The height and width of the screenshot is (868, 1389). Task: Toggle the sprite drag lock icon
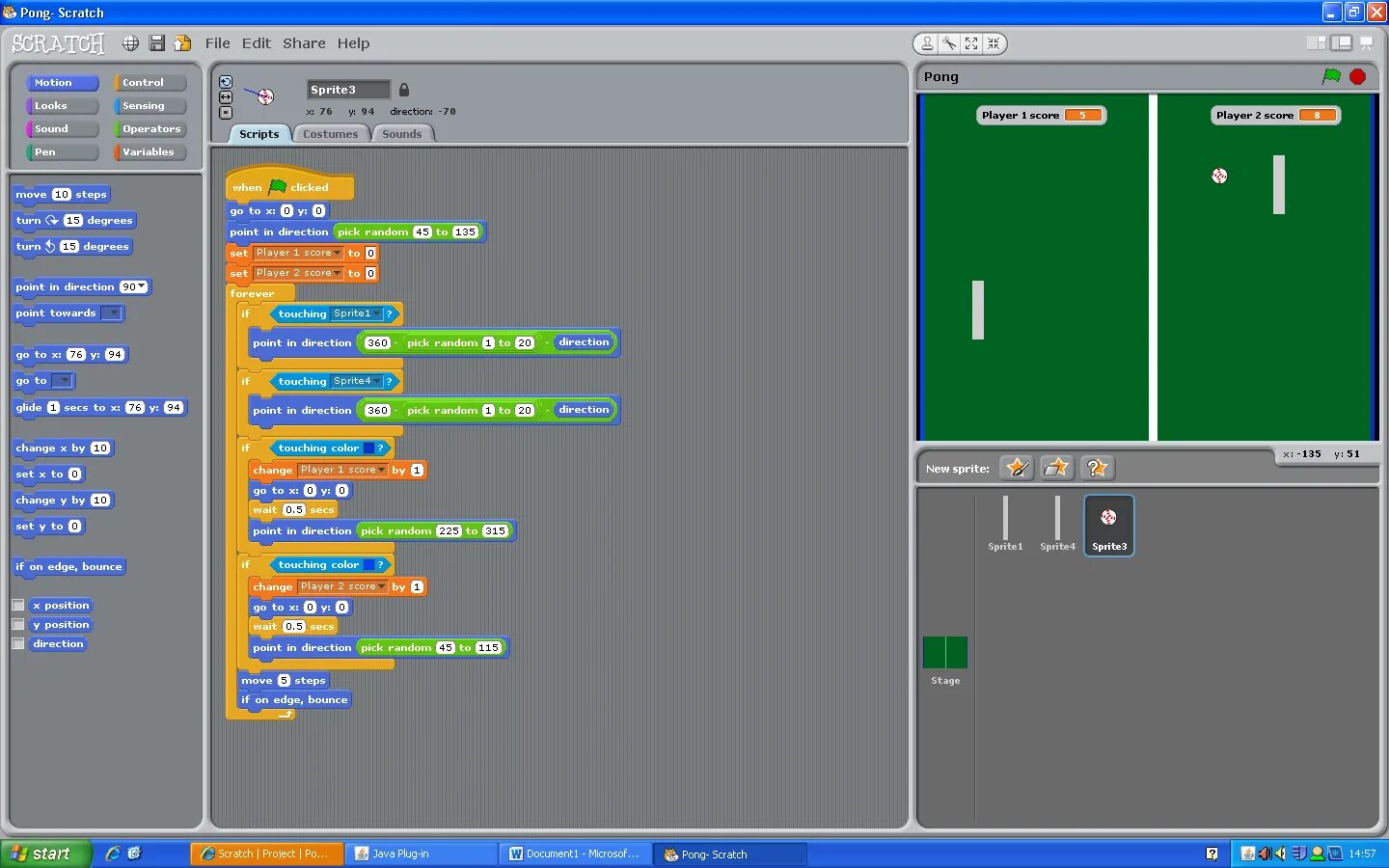point(404,90)
